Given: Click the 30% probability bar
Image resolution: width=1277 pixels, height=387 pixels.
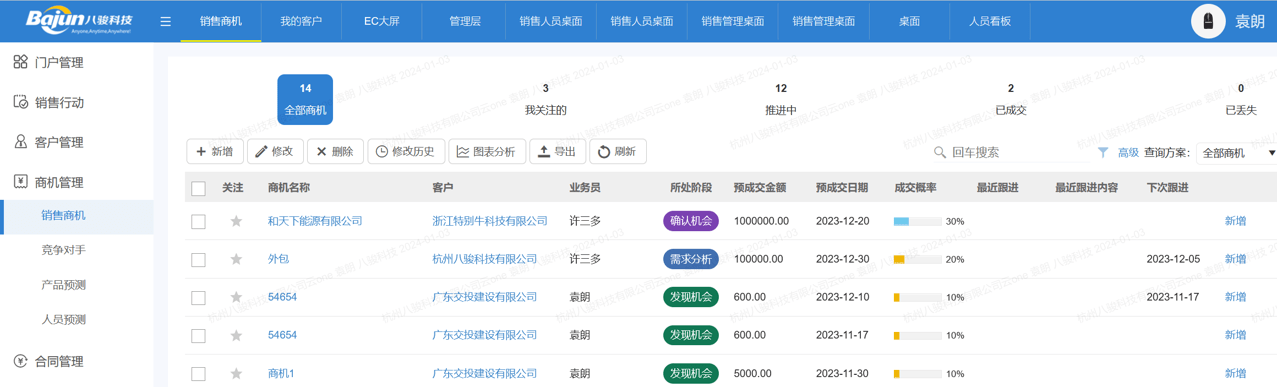Looking at the screenshot, I should [917, 221].
